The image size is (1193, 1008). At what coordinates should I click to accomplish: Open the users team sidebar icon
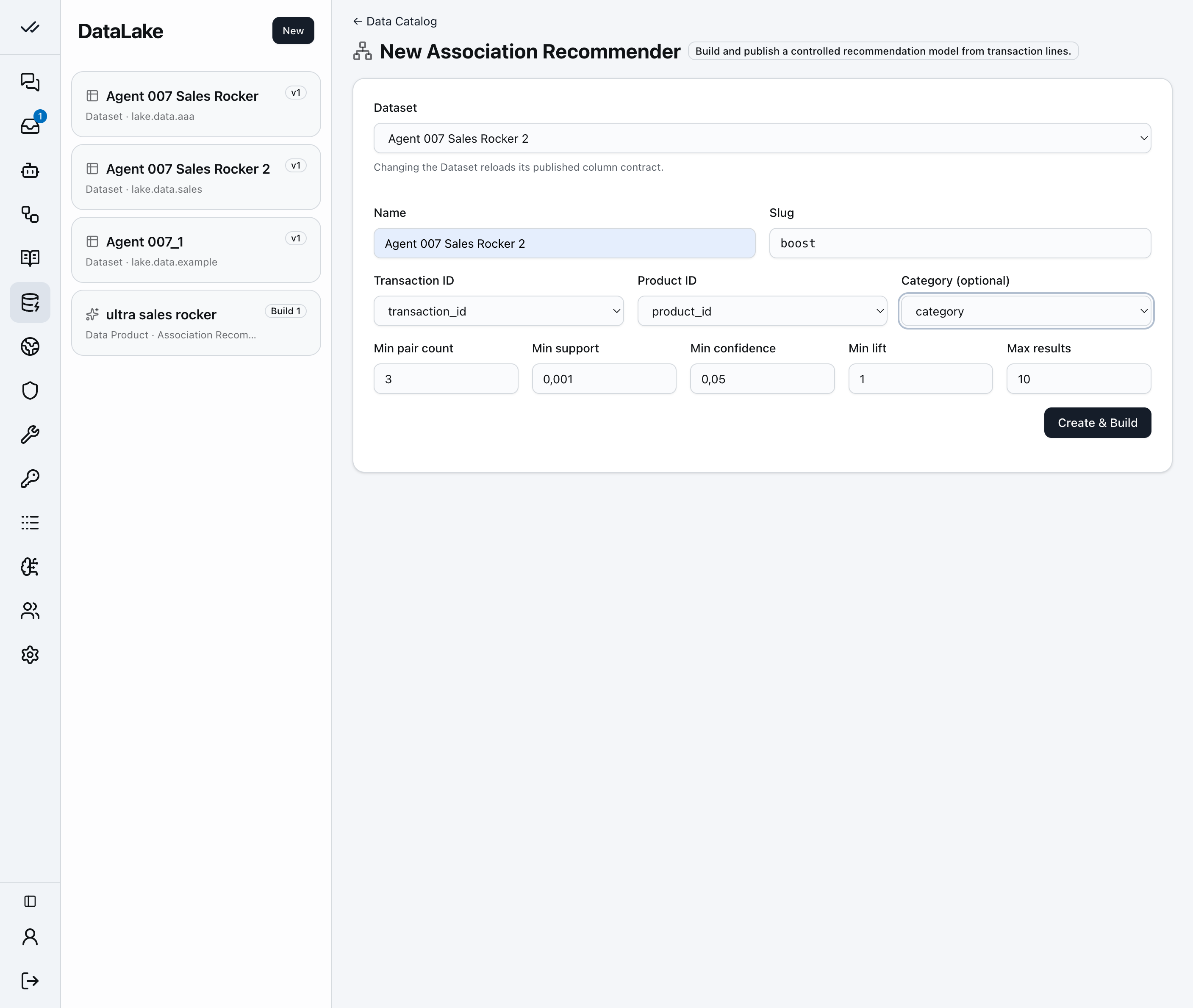pos(30,610)
